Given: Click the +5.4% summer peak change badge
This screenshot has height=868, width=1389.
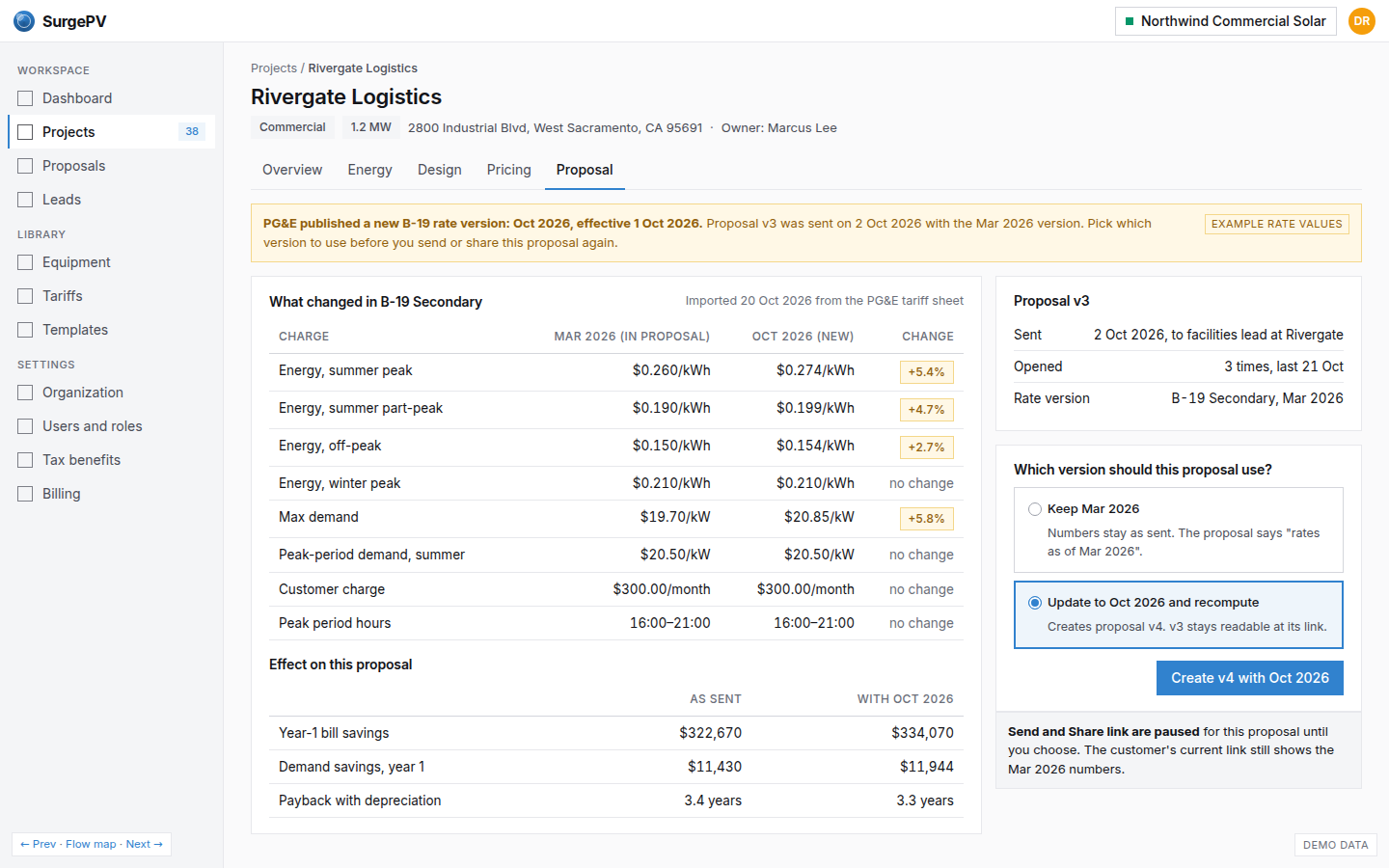Looking at the screenshot, I should pos(926,372).
